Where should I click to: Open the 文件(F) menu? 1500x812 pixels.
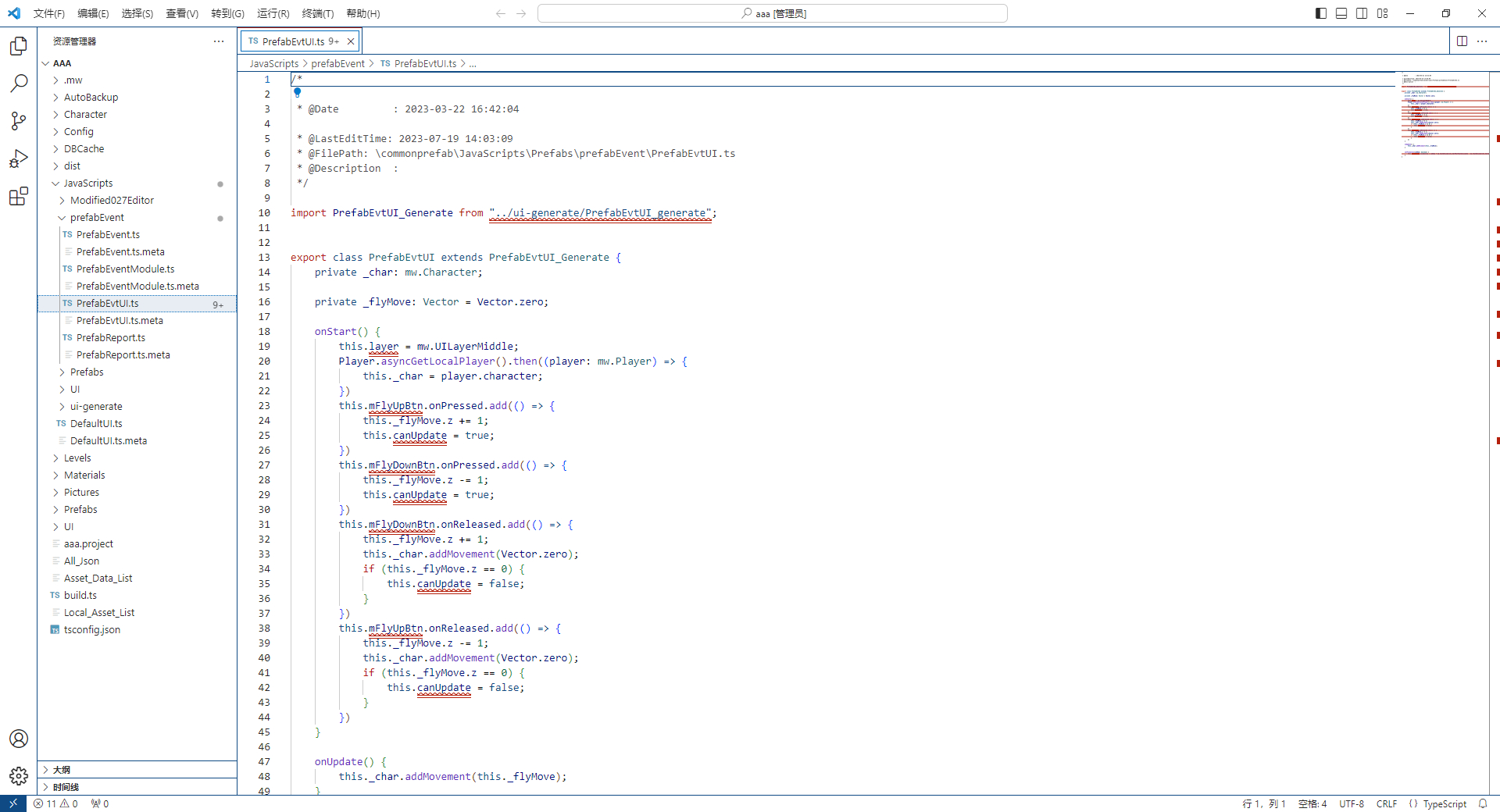pyautogui.click(x=49, y=13)
